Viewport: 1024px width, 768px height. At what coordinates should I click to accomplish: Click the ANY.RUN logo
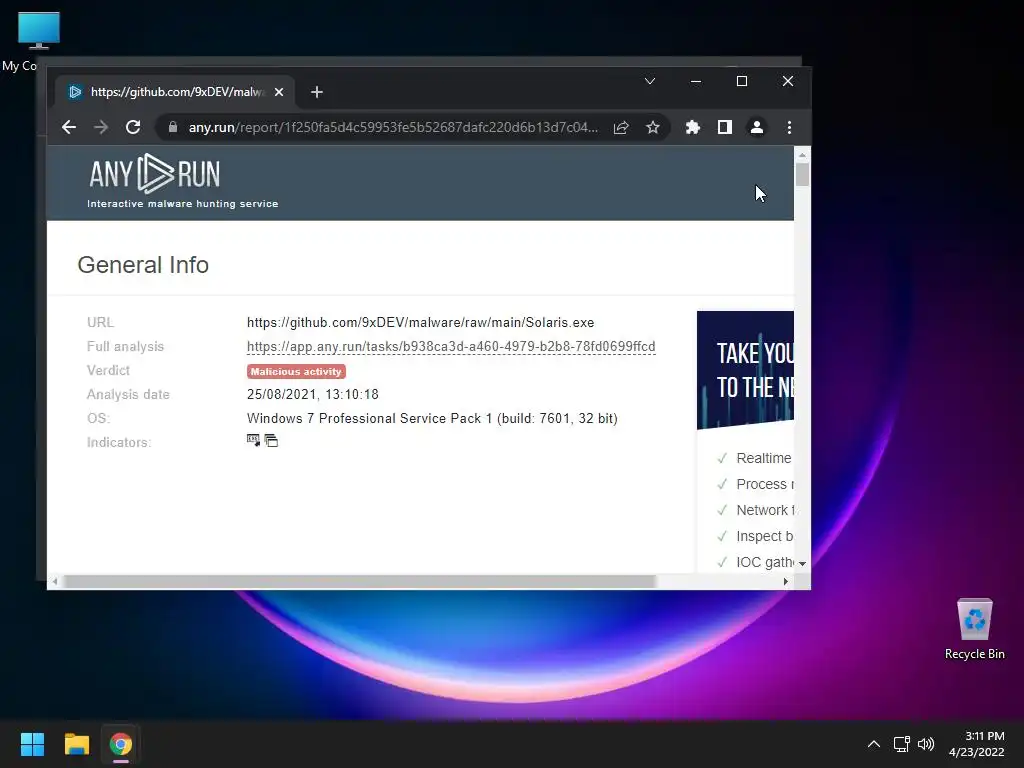[x=155, y=174]
